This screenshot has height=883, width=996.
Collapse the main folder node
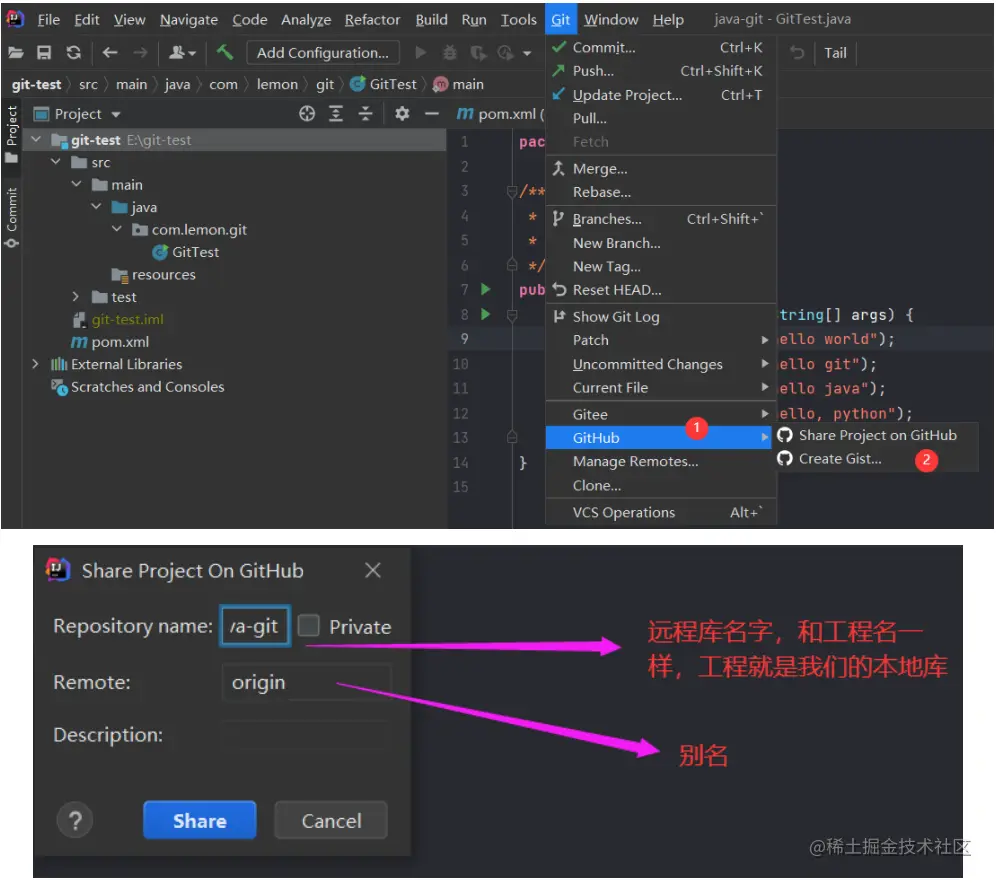click(76, 184)
